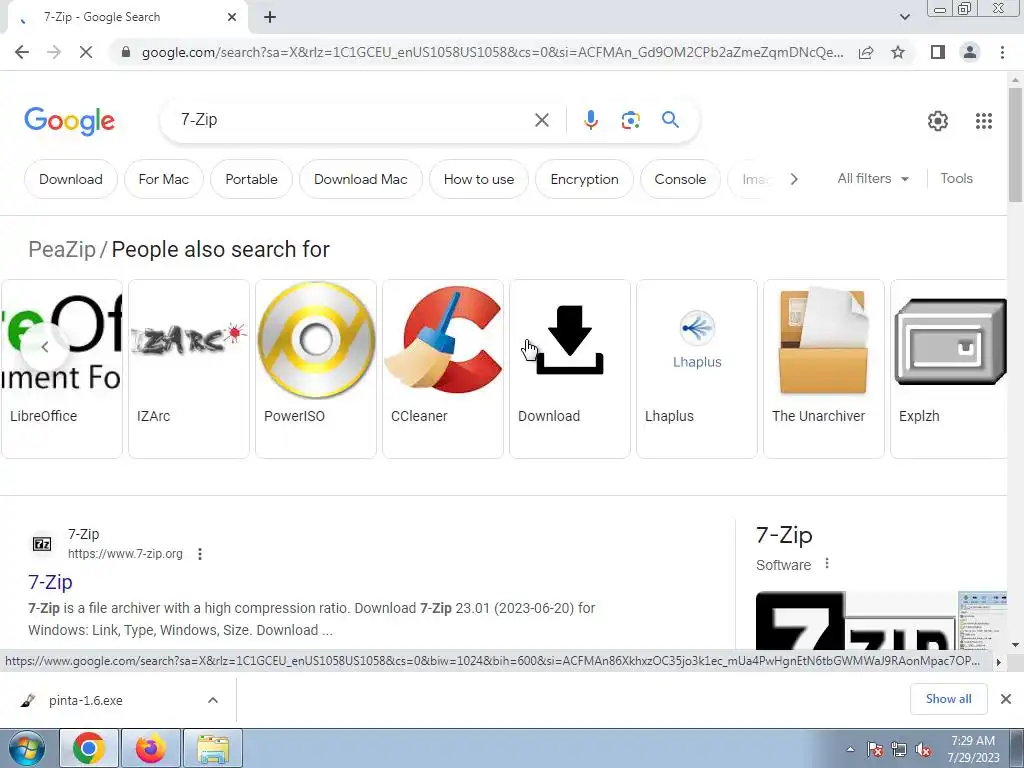Search by image with Google Lens

[630, 120]
